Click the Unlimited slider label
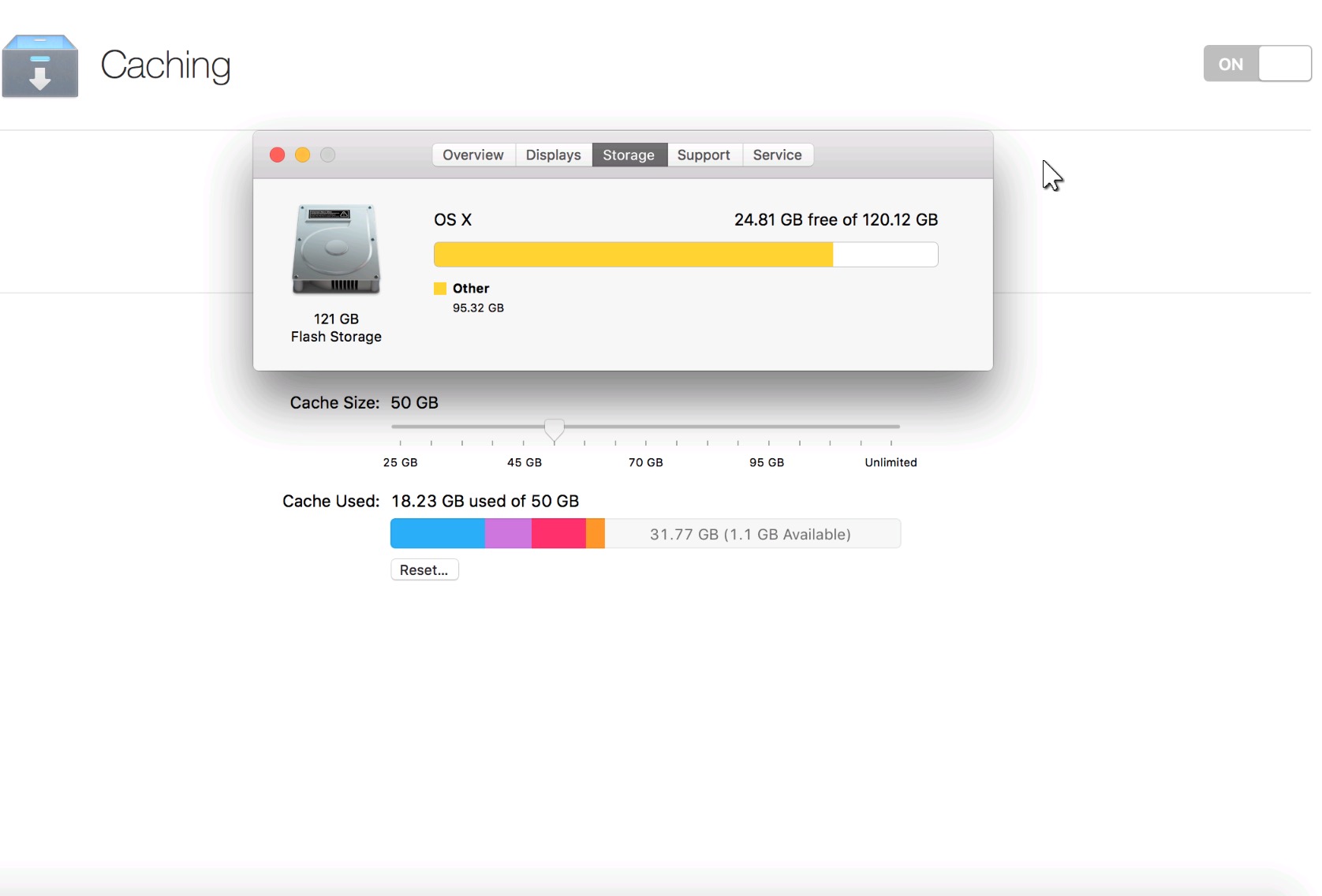 [x=891, y=462]
